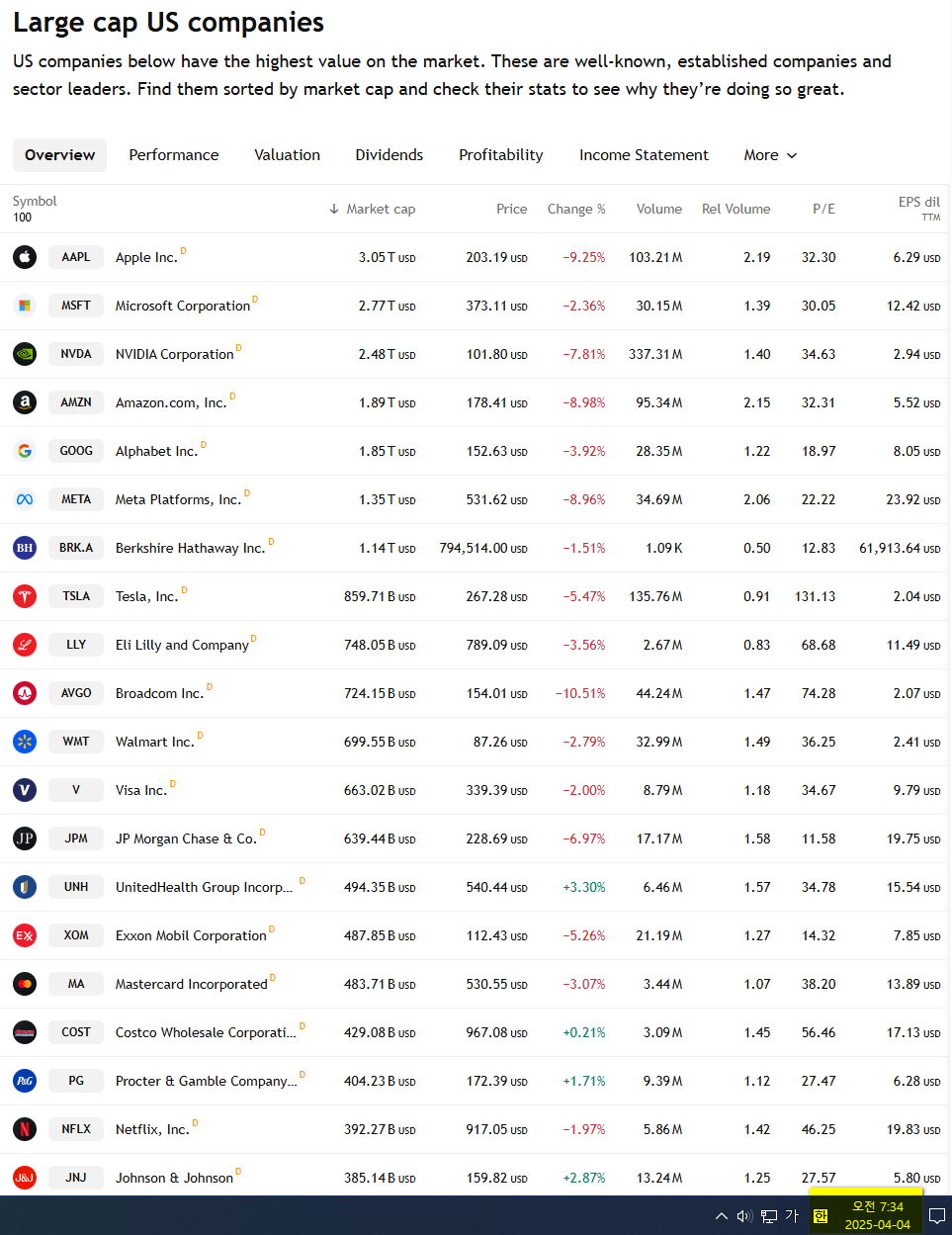Sort by Volume column header
The image size is (952, 1235).
[659, 209]
